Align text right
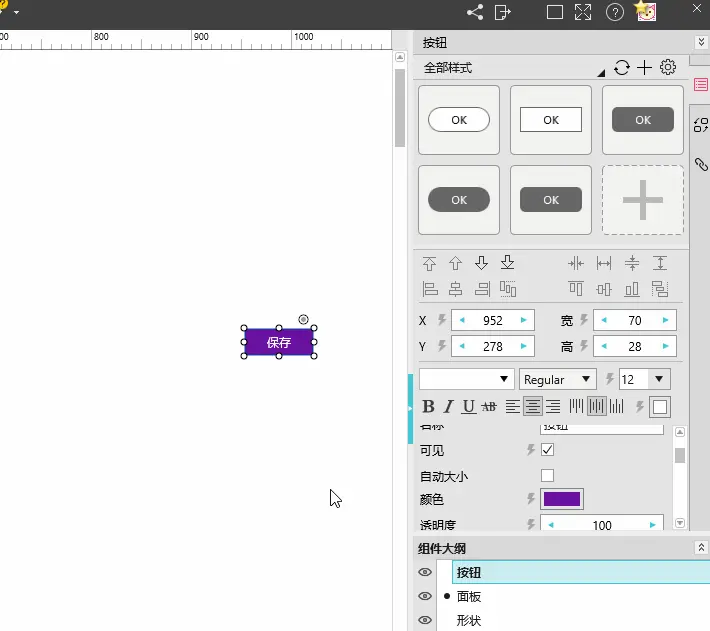 [553, 406]
